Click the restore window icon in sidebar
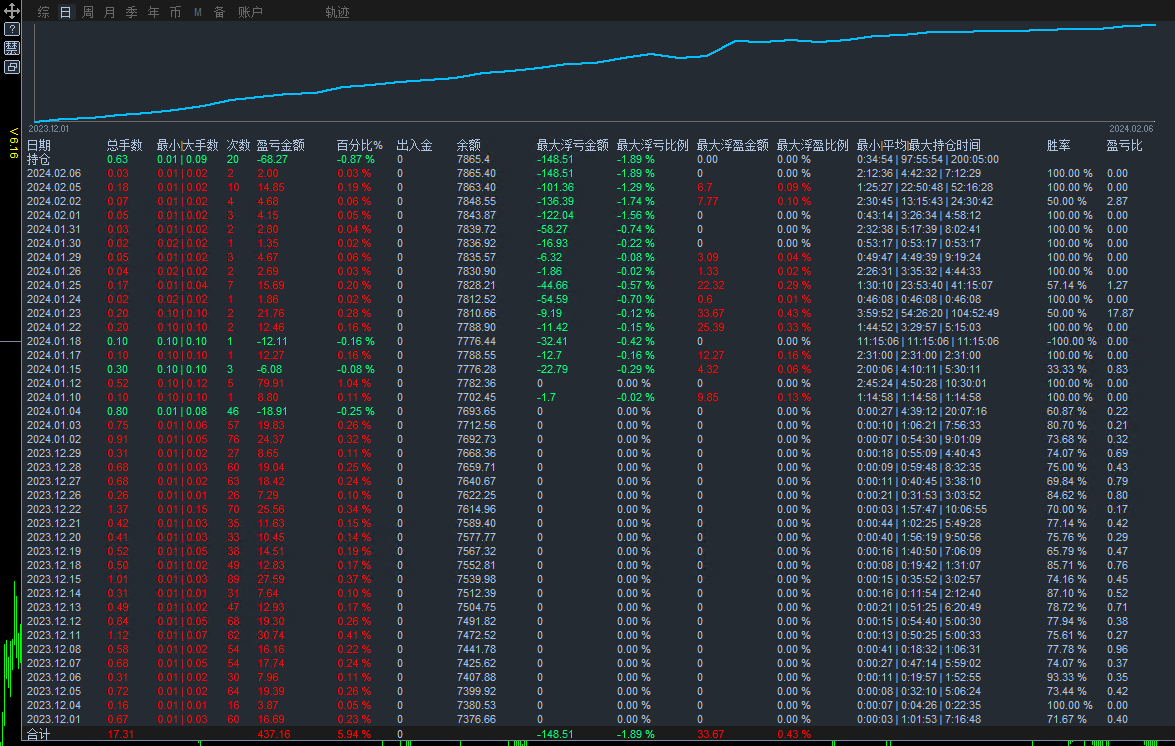Screen dimensions: 1175x746 (x=12, y=67)
